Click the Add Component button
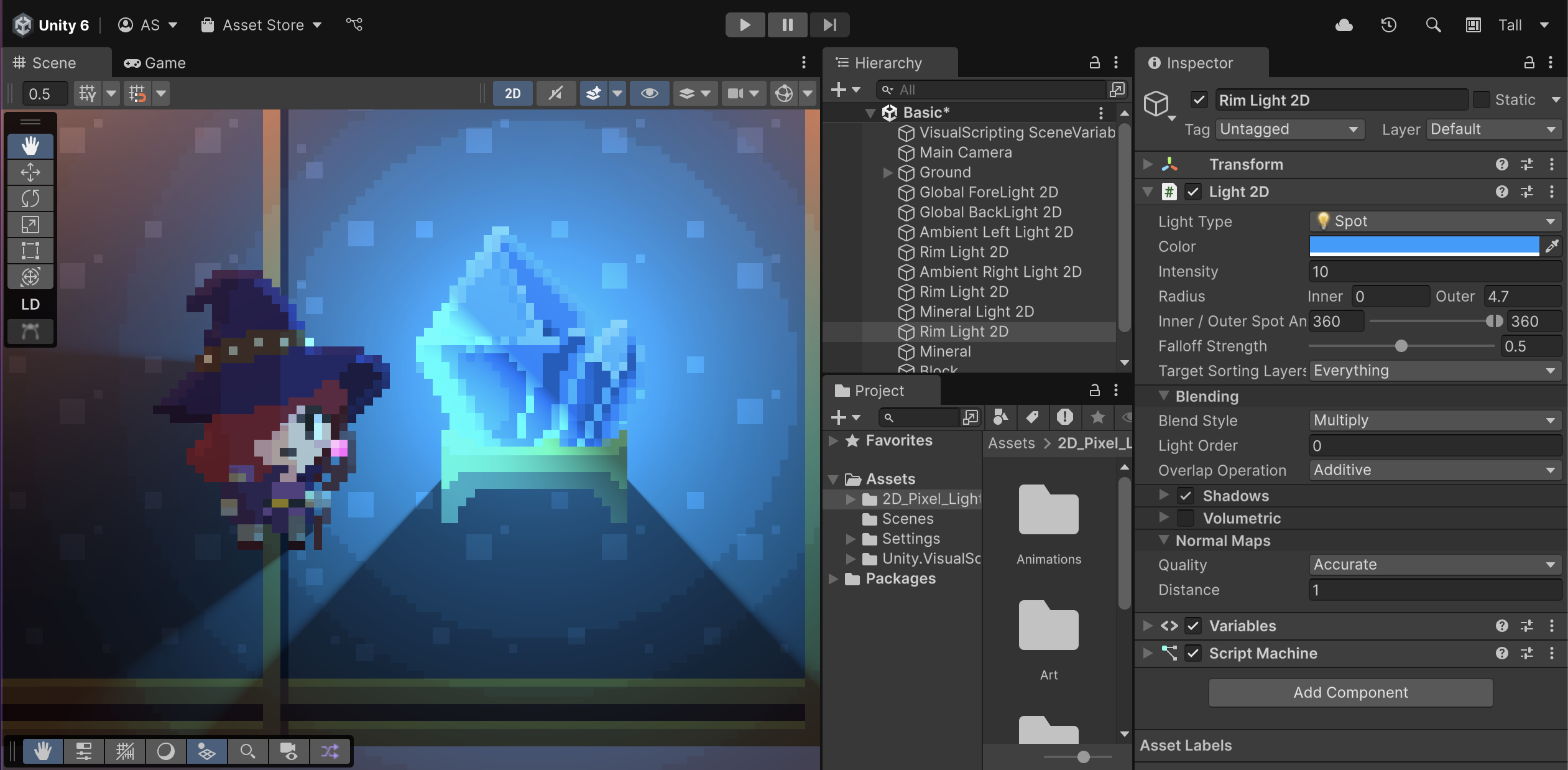Image resolution: width=1568 pixels, height=770 pixels. pyautogui.click(x=1350, y=692)
